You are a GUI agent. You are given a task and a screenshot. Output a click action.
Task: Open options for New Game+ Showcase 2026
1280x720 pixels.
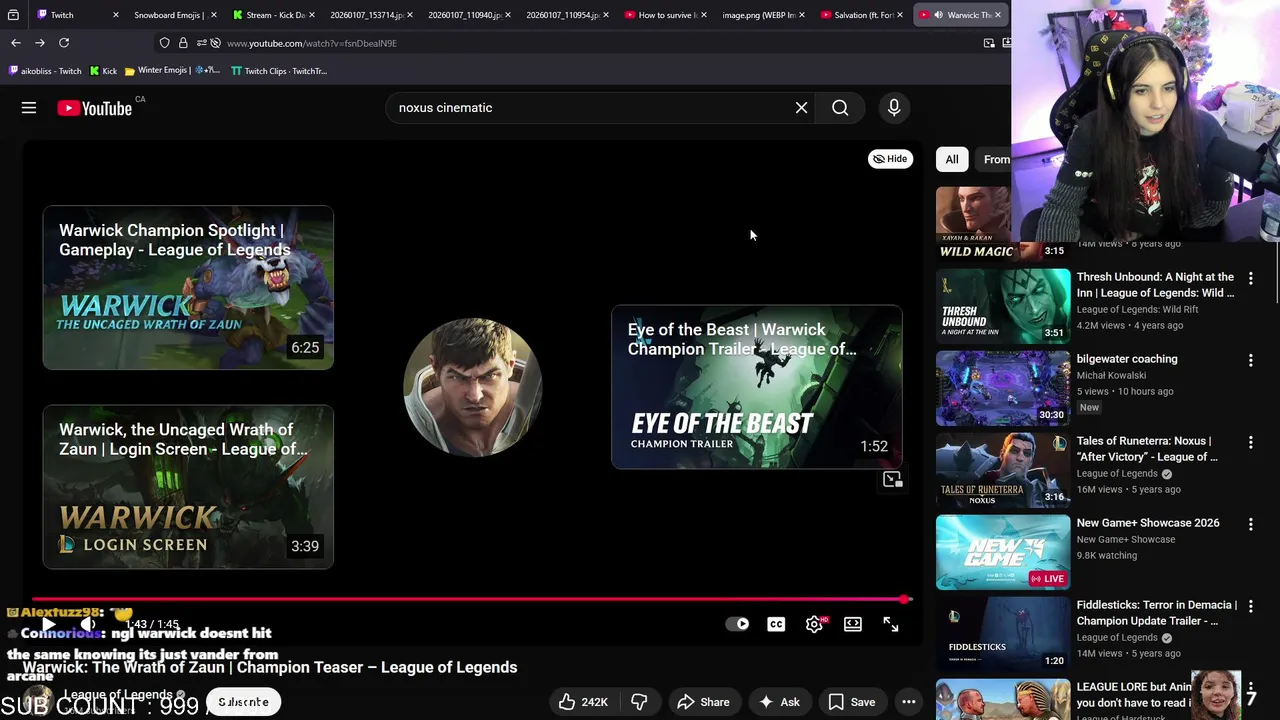pyautogui.click(x=1250, y=524)
